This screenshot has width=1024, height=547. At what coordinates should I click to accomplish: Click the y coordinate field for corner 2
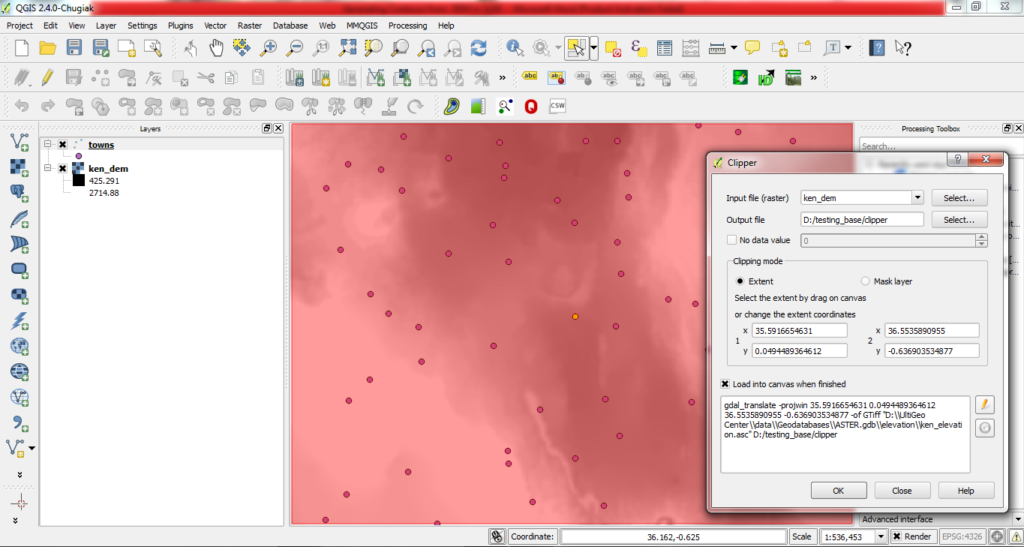932,351
